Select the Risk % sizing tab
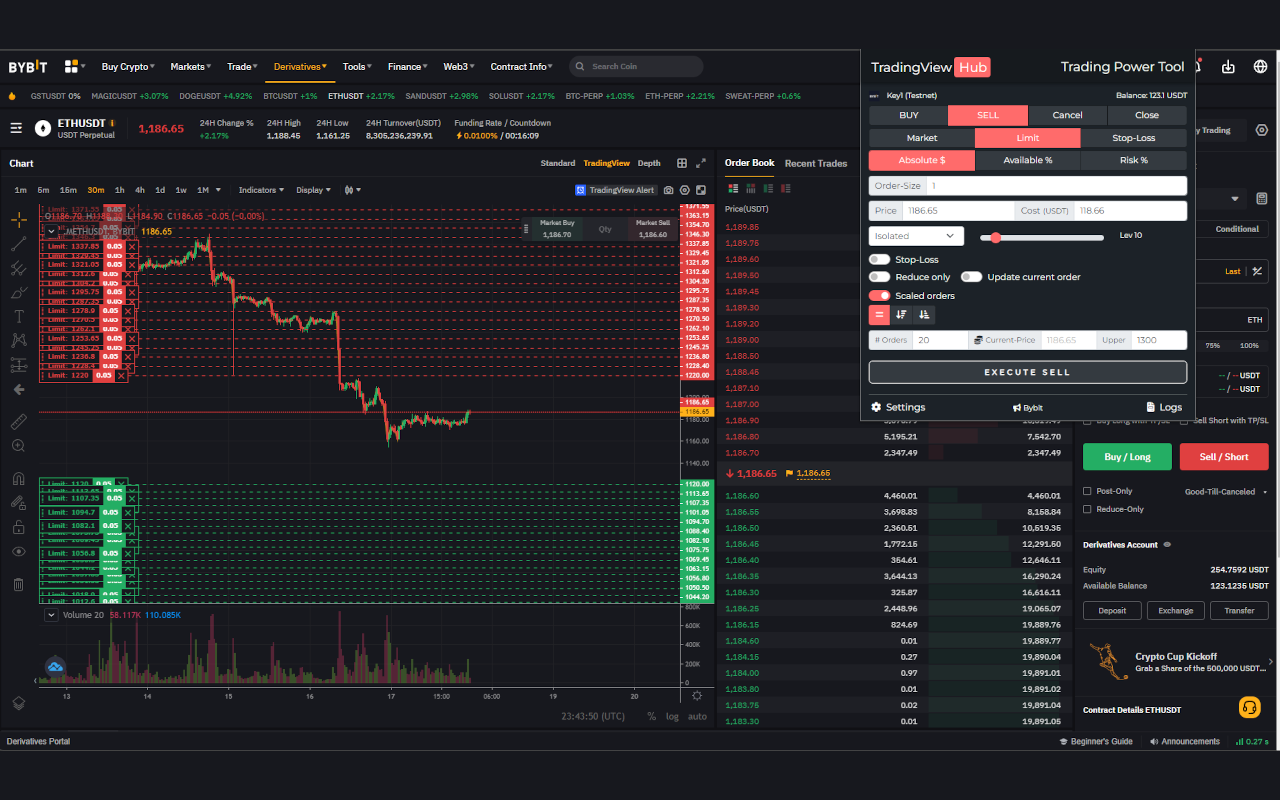 [x=1134, y=160]
